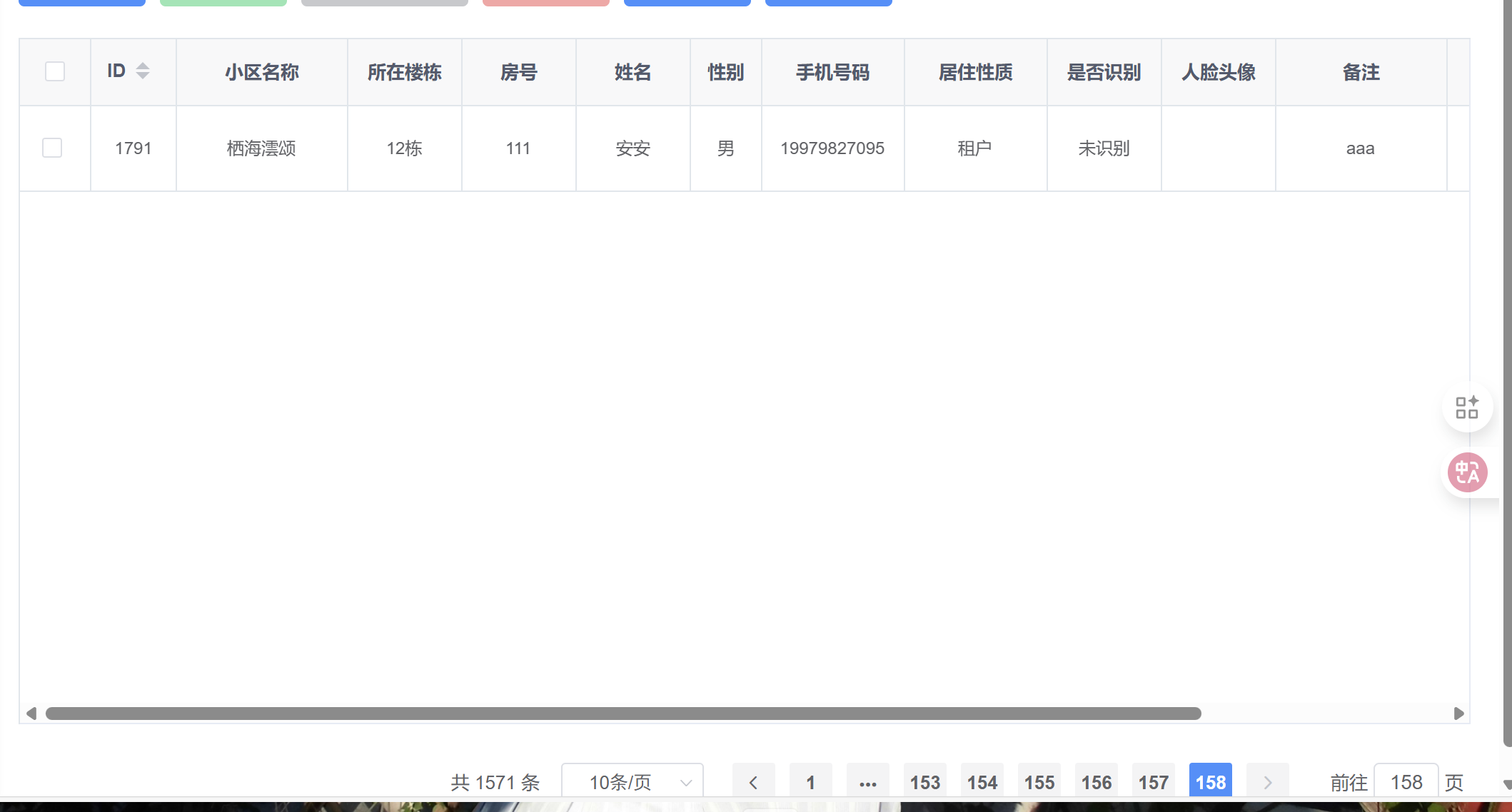The width and height of the screenshot is (1512, 812).
Task: Toggle the select-all header checkbox
Action: pos(55,71)
